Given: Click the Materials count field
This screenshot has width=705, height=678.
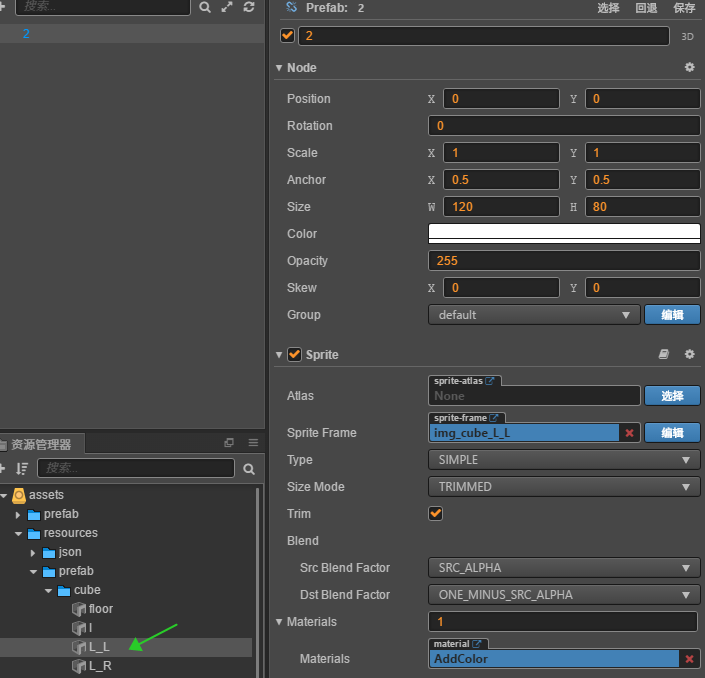Looking at the screenshot, I should point(563,622).
